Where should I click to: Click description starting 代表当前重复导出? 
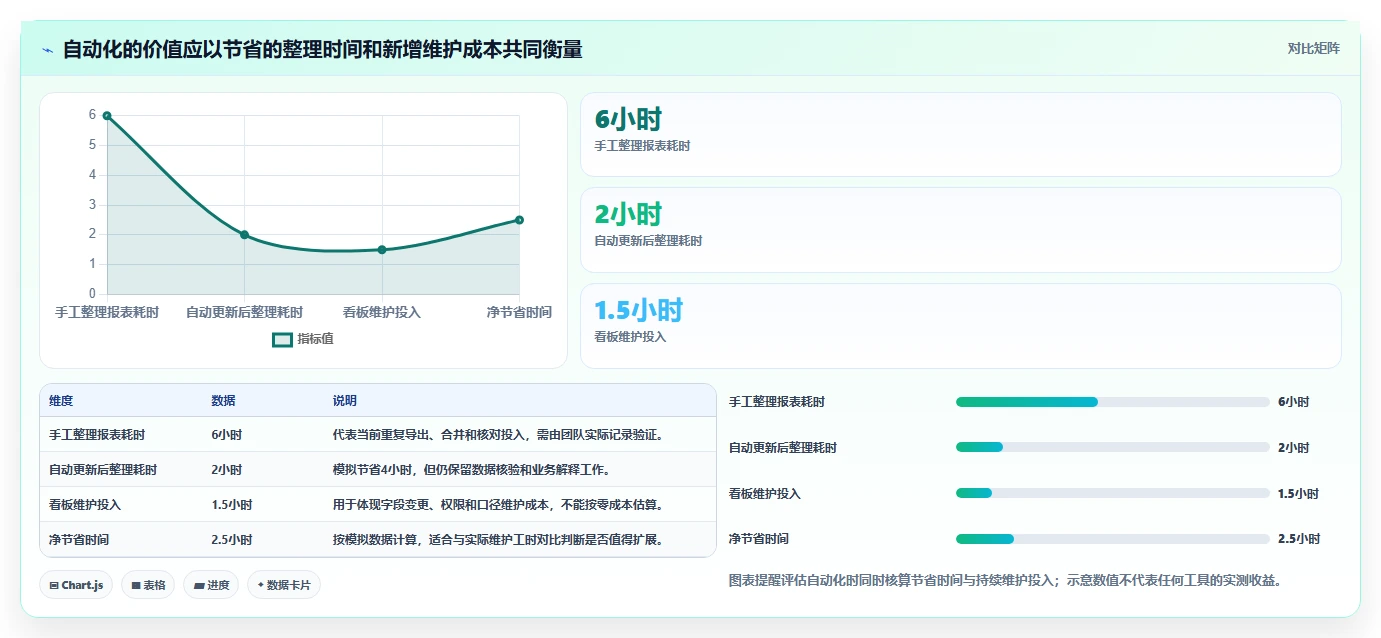pos(498,435)
